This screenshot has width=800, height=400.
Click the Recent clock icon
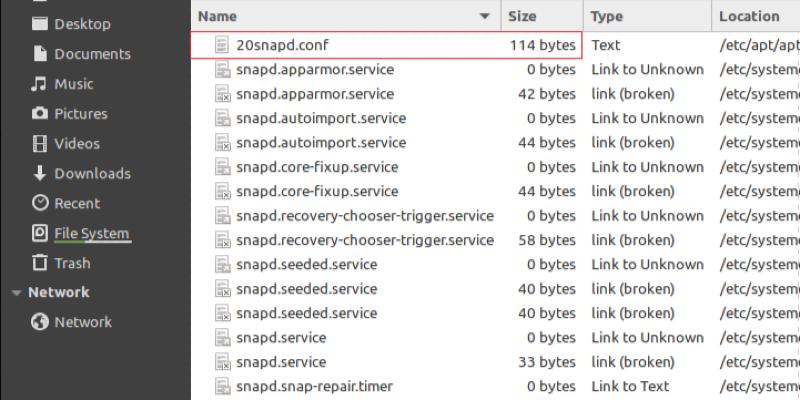point(40,203)
